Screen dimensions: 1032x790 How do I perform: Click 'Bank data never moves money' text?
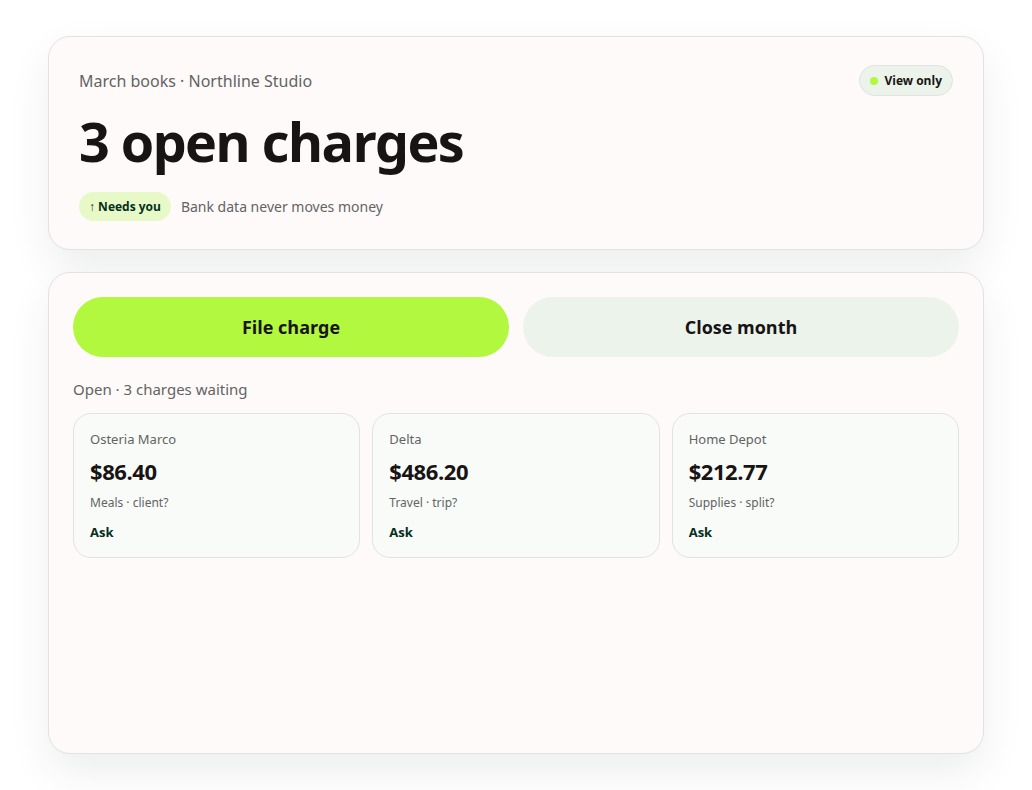pos(282,207)
